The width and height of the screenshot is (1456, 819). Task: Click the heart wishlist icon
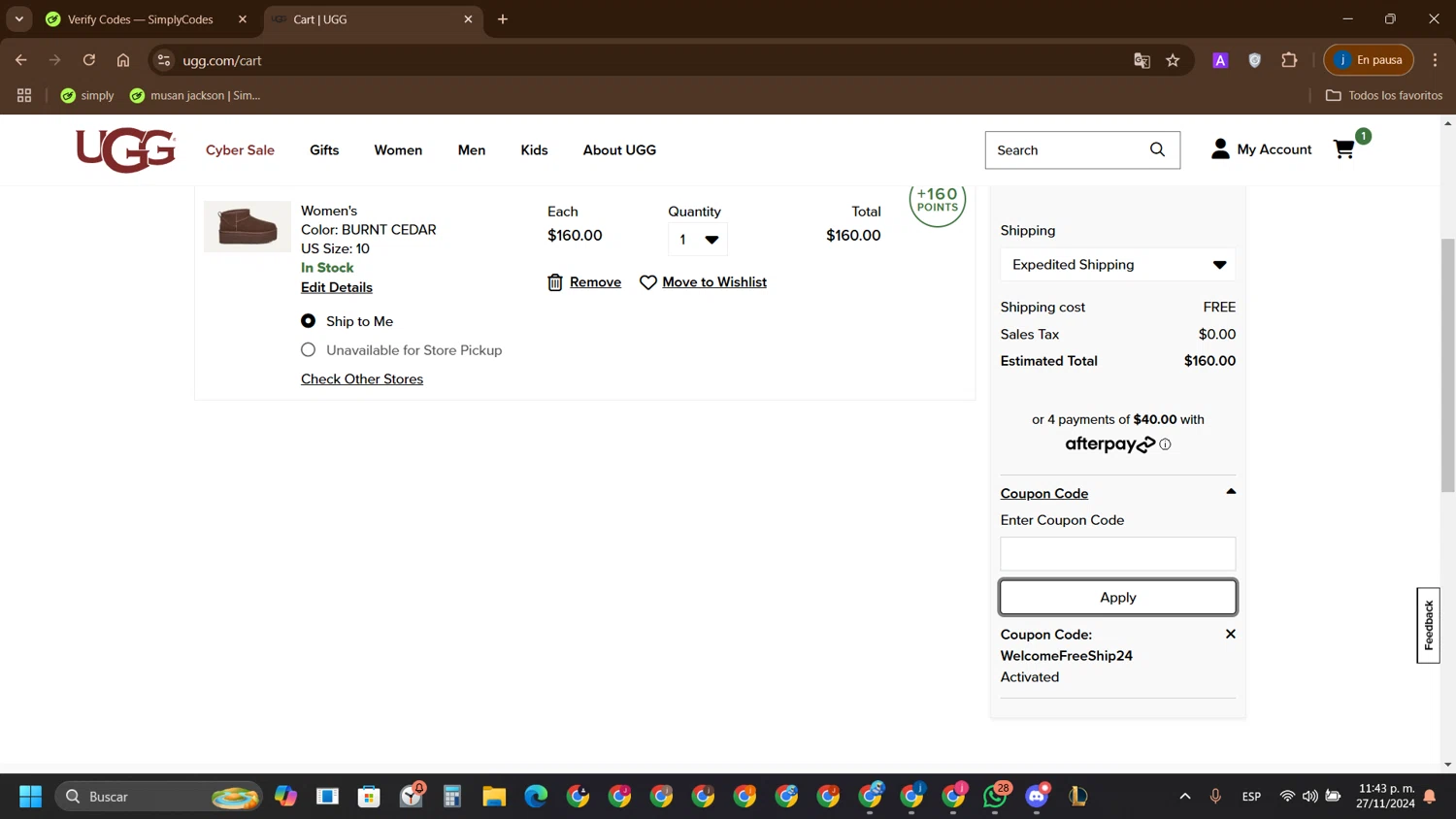tap(648, 282)
